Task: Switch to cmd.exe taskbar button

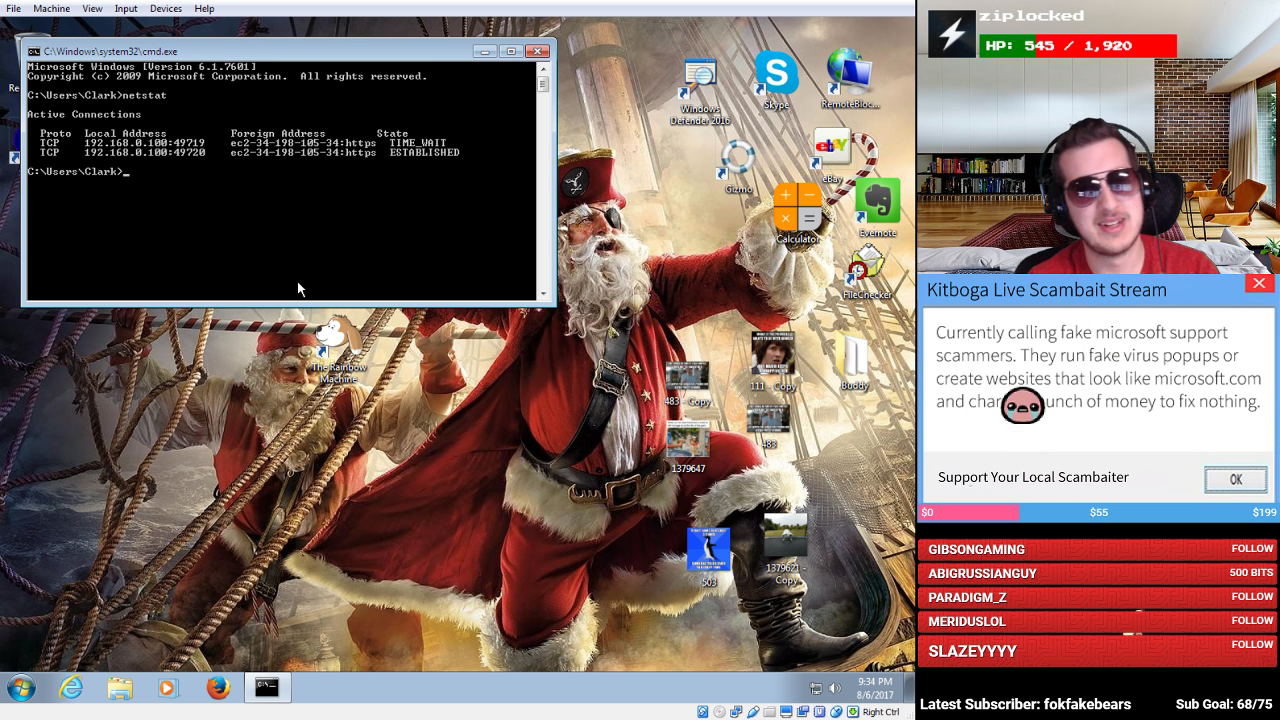Action: pos(267,688)
